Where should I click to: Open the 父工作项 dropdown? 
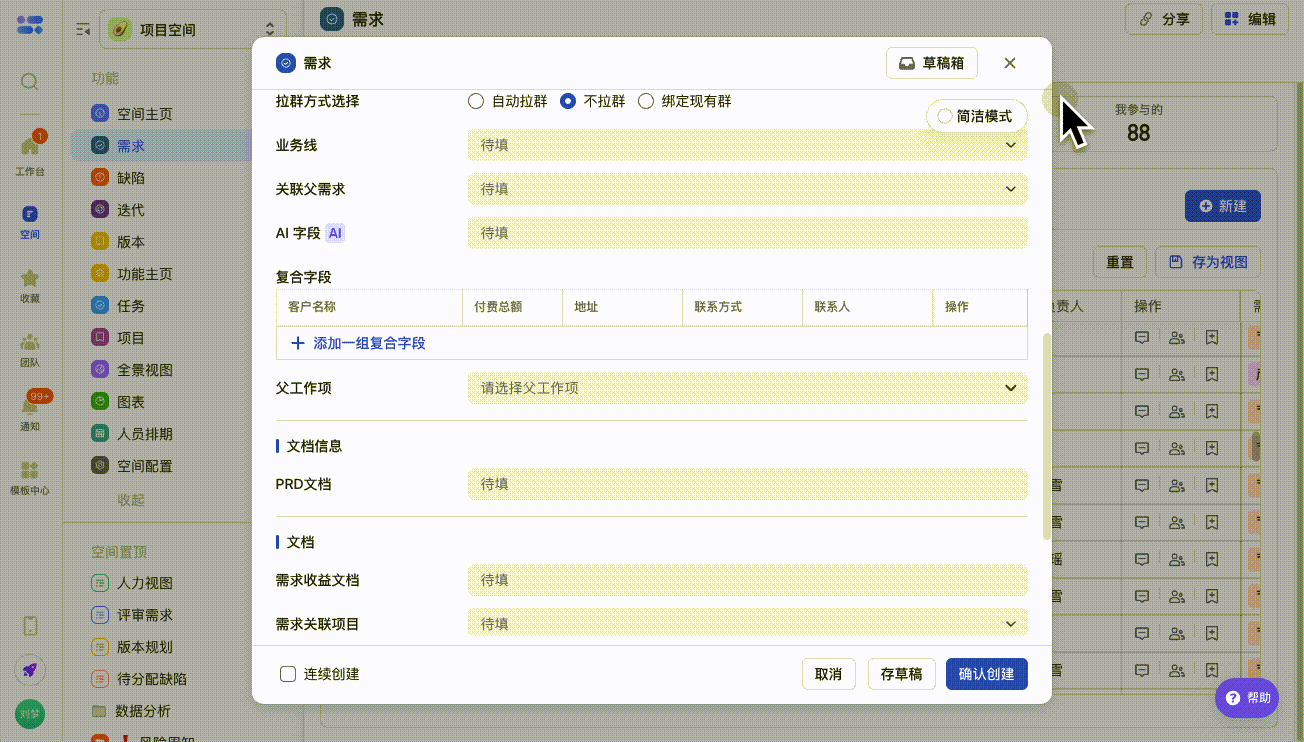[747, 388]
